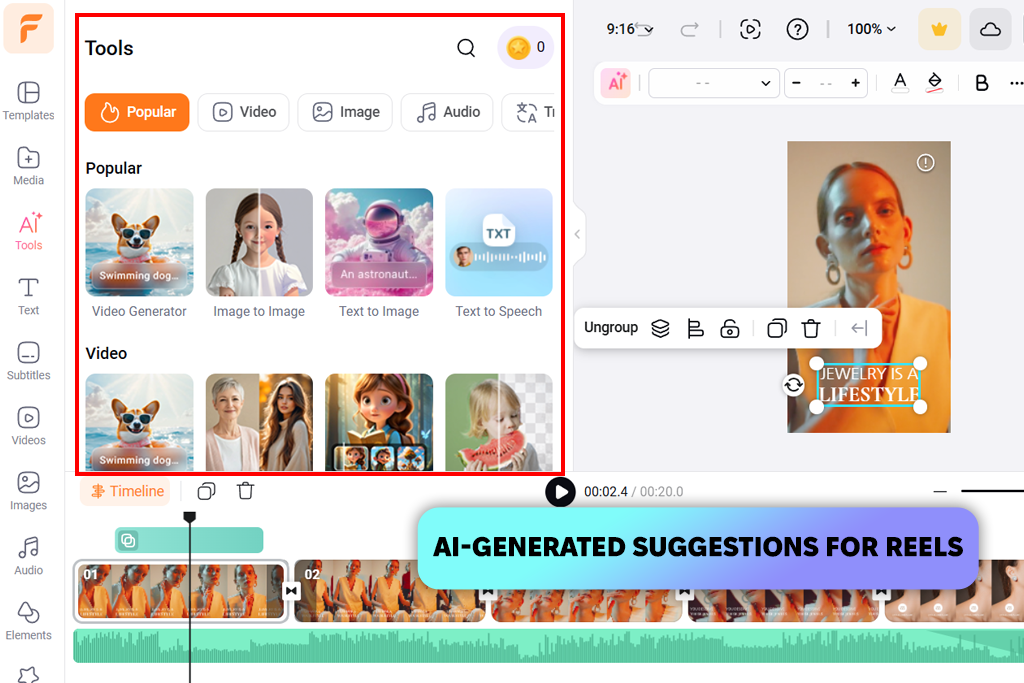Open the Text to Image tool
Screen dimensions: 1024x683
click(379, 253)
